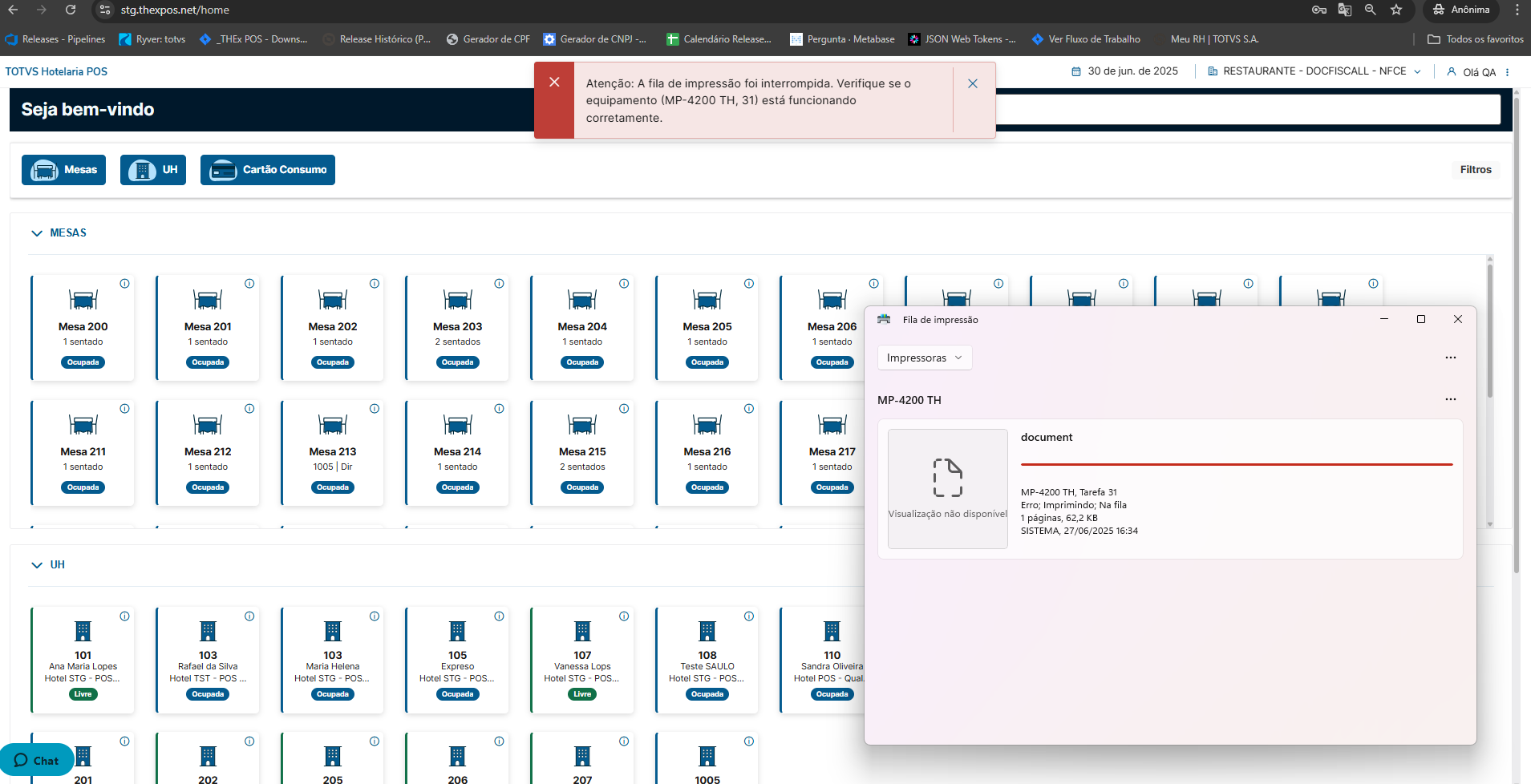
Task: Open info icon for Mesa 211
Action: [125, 409]
